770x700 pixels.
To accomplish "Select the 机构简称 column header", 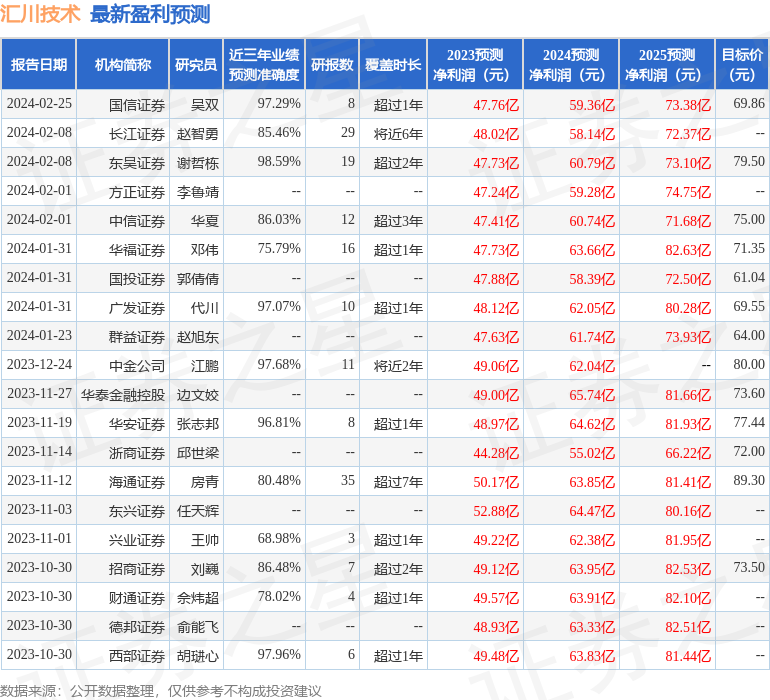I will [x=123, y=64].
